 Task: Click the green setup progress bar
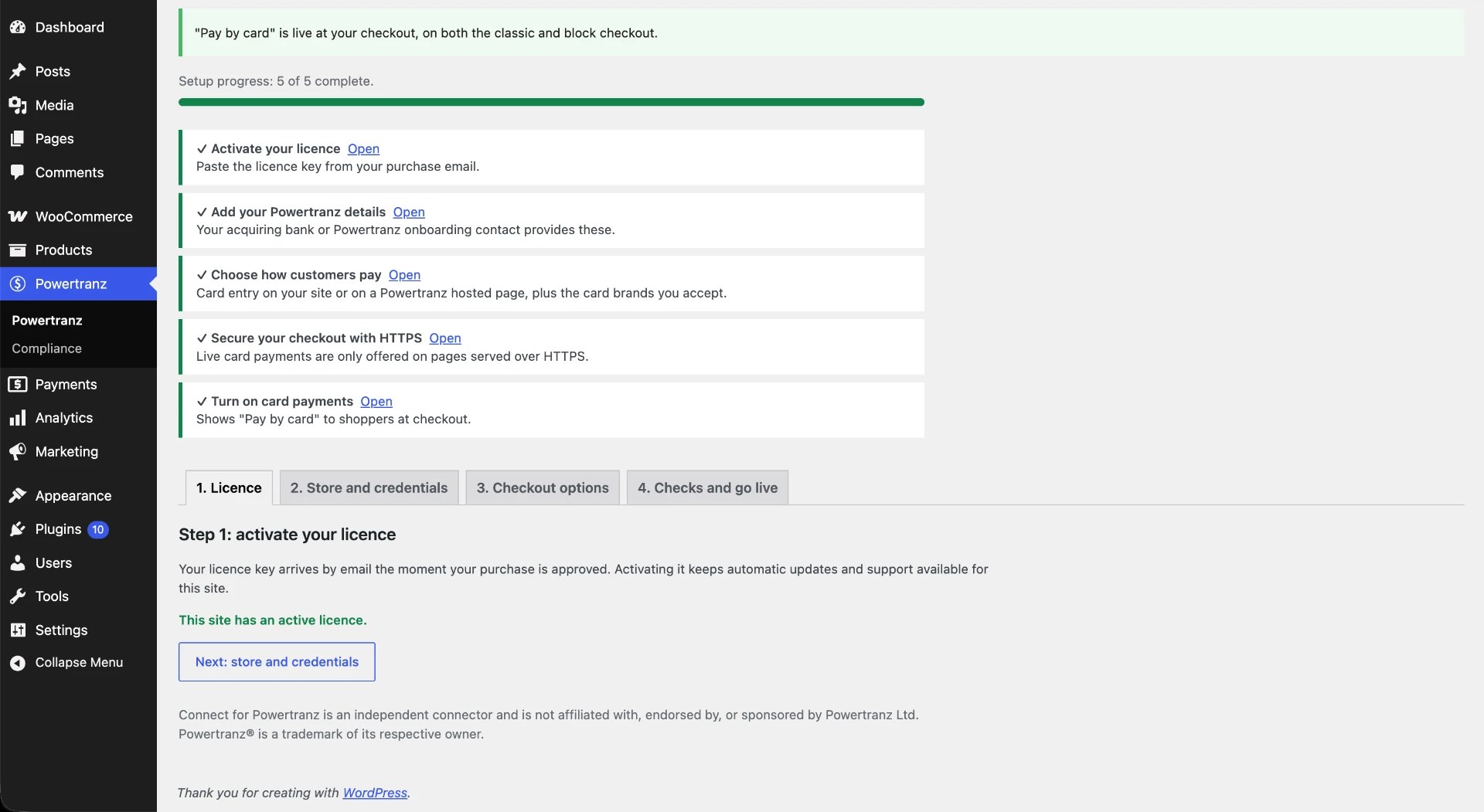(551, 102)
